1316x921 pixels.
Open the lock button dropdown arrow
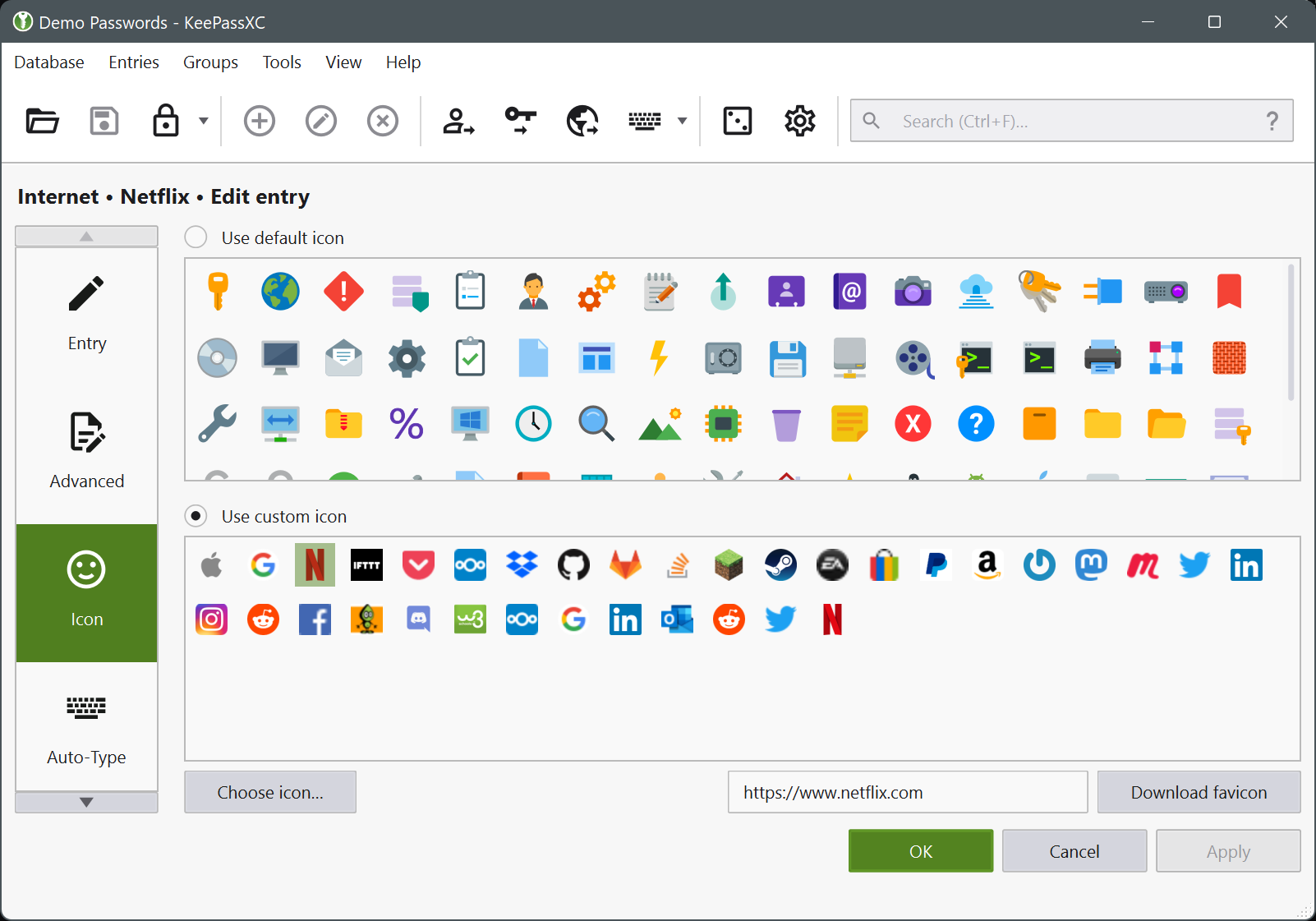202,121
